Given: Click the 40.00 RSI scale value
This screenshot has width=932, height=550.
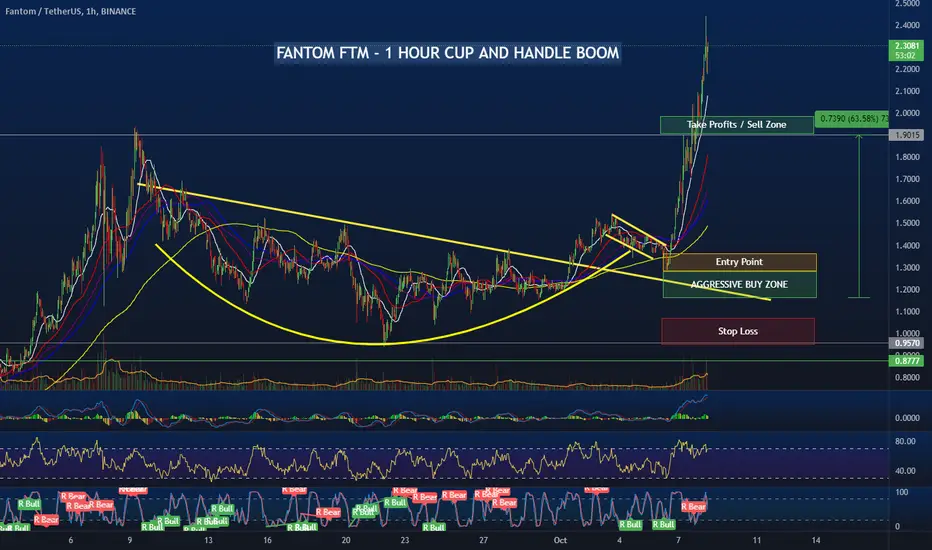Looking at the screenshot, I should click(x=905, y=470).
